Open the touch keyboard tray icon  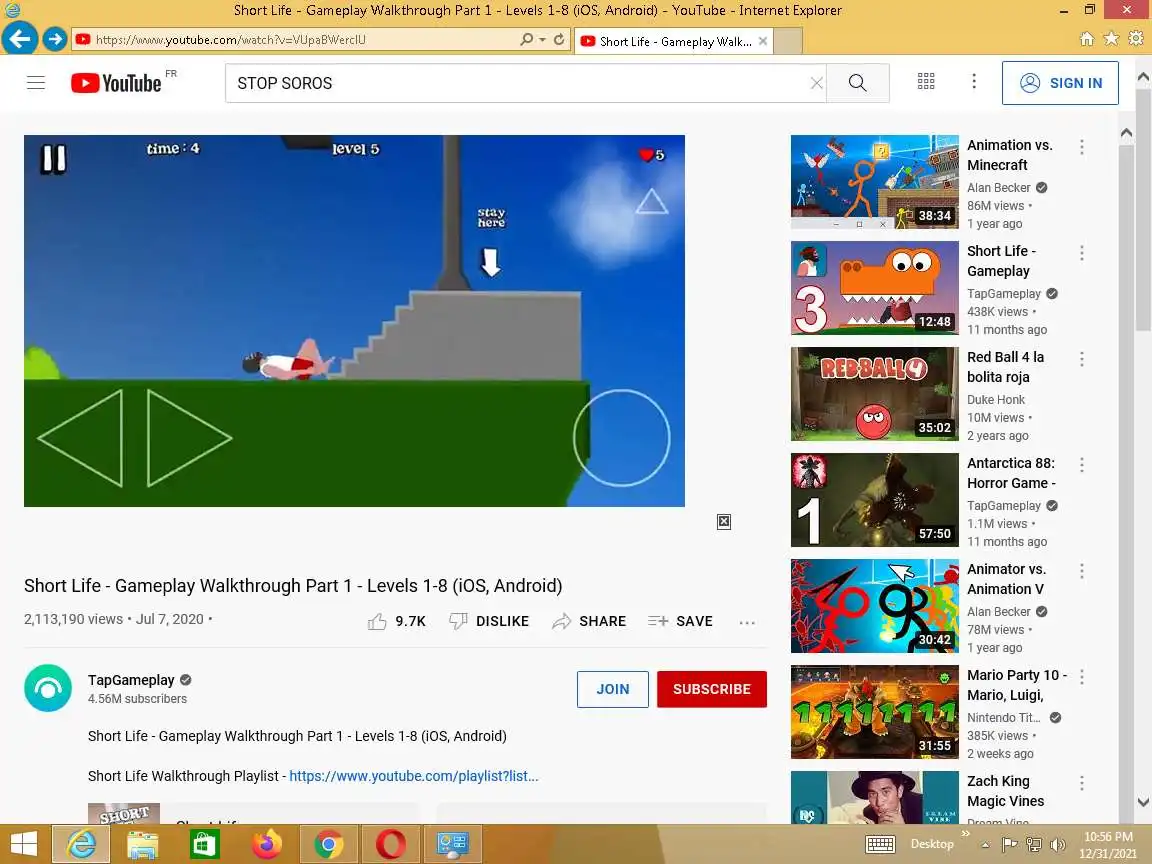[880, 844]
